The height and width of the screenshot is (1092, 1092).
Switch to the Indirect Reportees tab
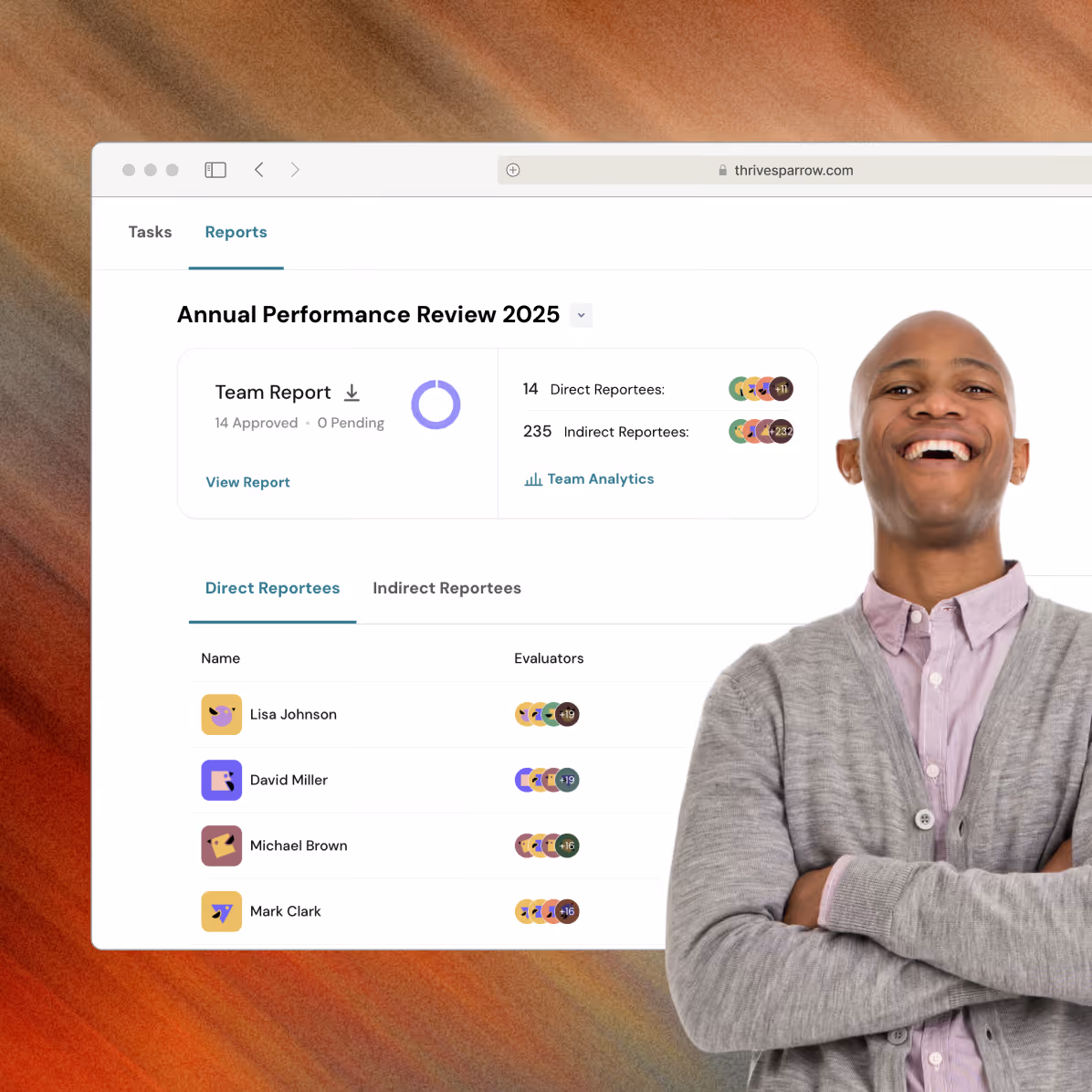(446, 589)
